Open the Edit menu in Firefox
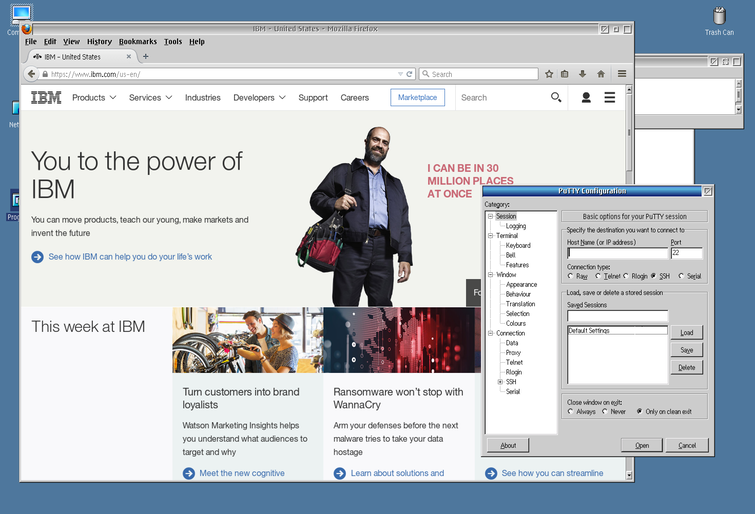Viewport: 755px width, 514px height. coord(50,41)
